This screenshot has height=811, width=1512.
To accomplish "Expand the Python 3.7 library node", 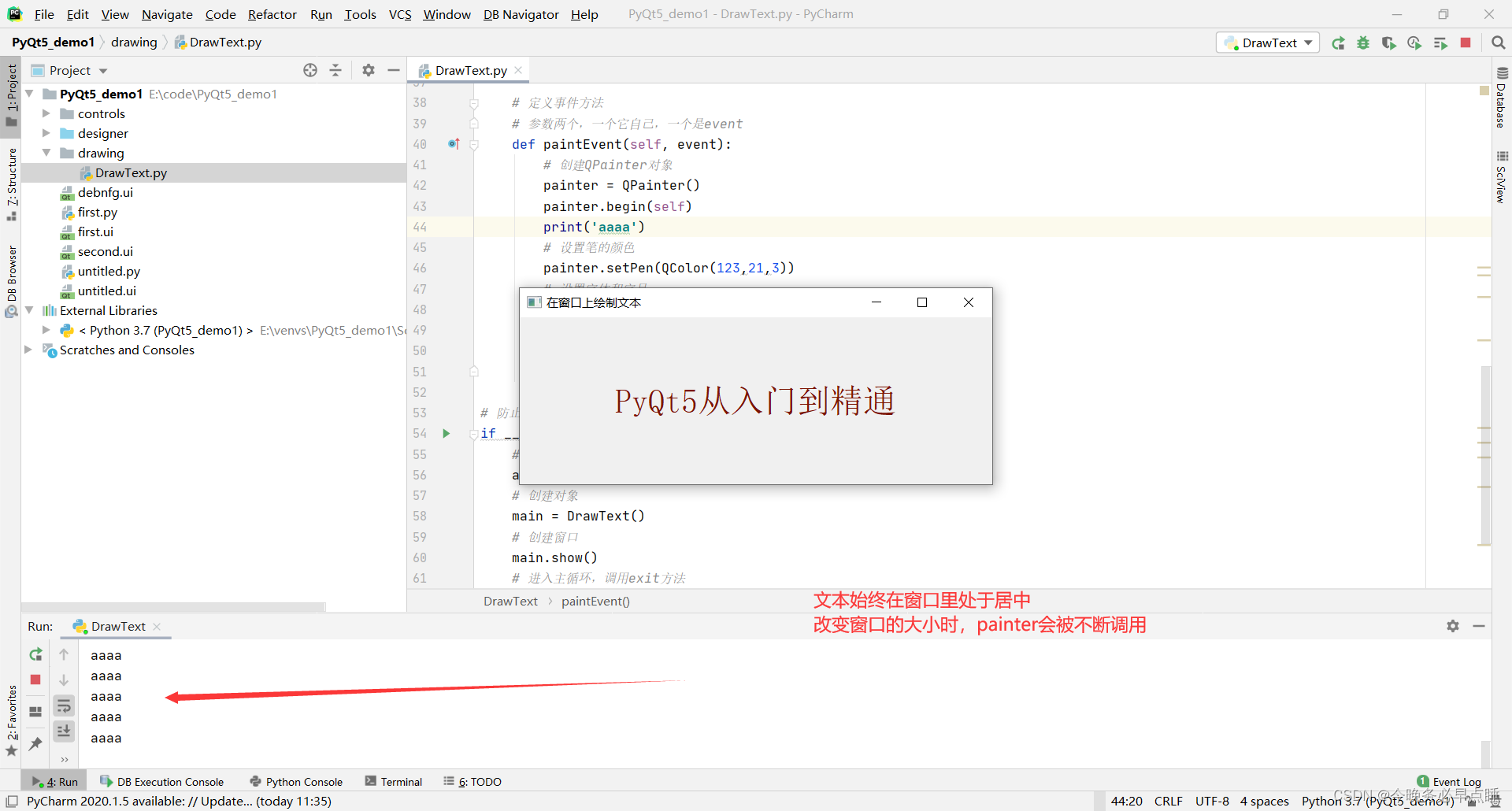I will click(x=46, y=330).
